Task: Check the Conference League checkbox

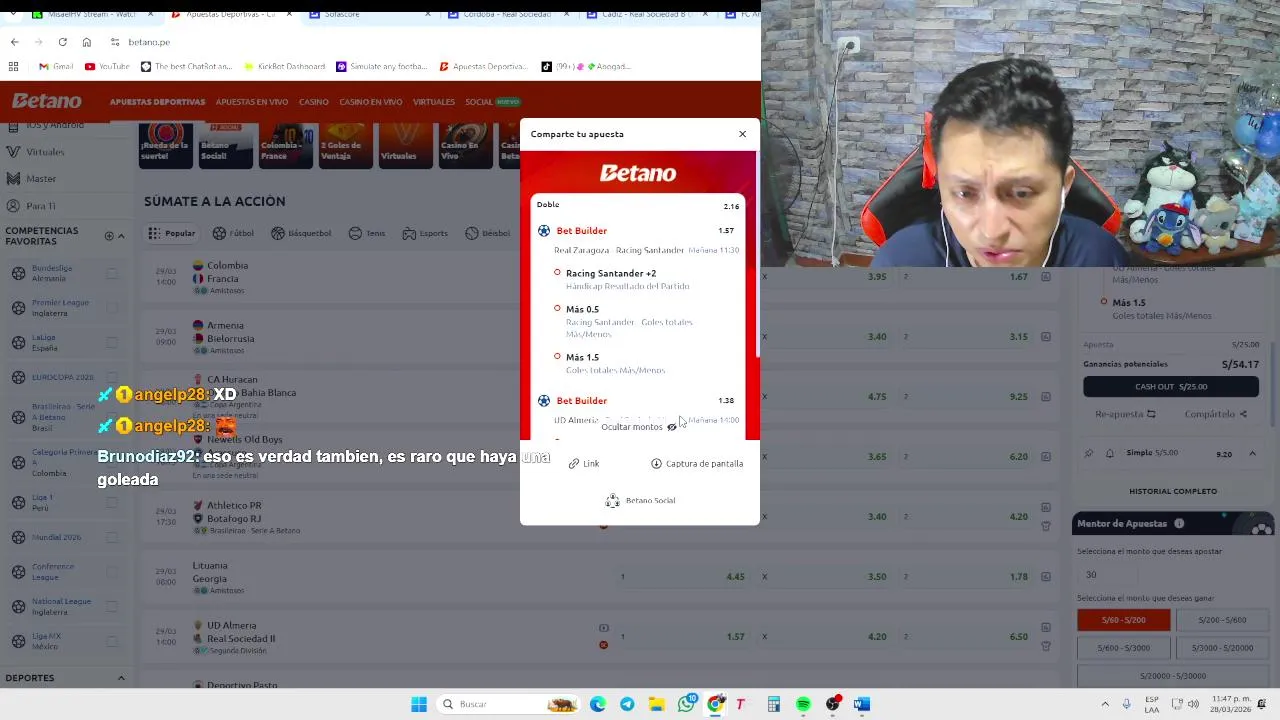Action: click(112, 571)
